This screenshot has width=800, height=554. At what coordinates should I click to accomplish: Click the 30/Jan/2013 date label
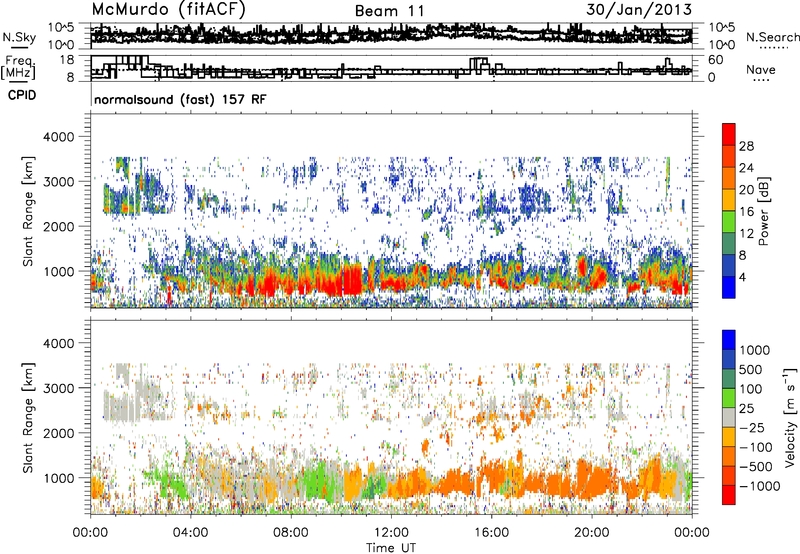pyautogui.click(x=639, y=9)
